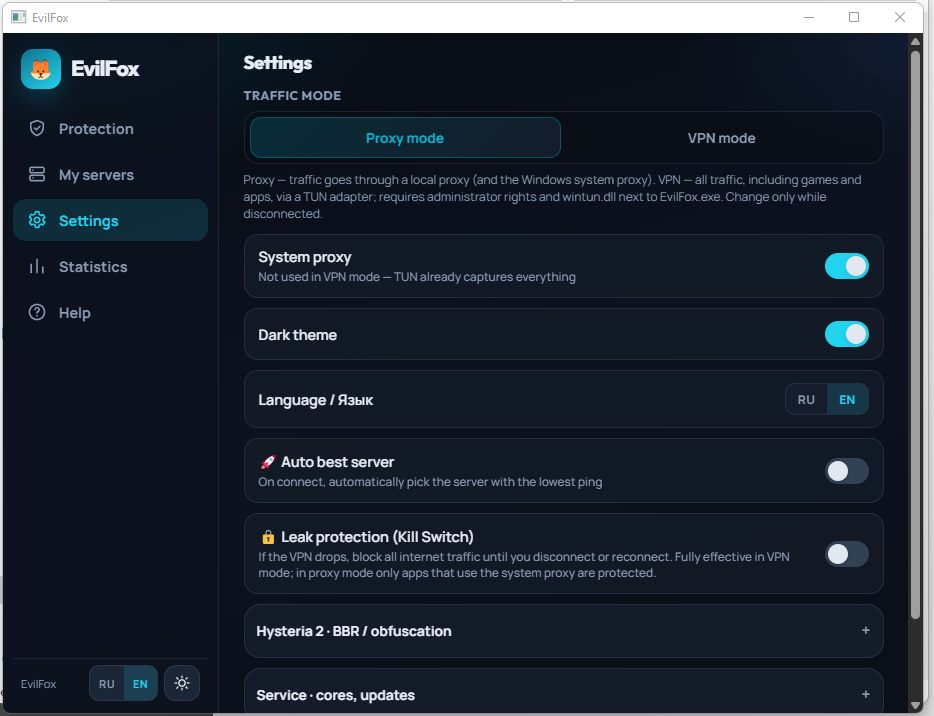Screen dimensions: 934x716
Task: Click the plus sign on Service row
Action: tap(865, 694)
